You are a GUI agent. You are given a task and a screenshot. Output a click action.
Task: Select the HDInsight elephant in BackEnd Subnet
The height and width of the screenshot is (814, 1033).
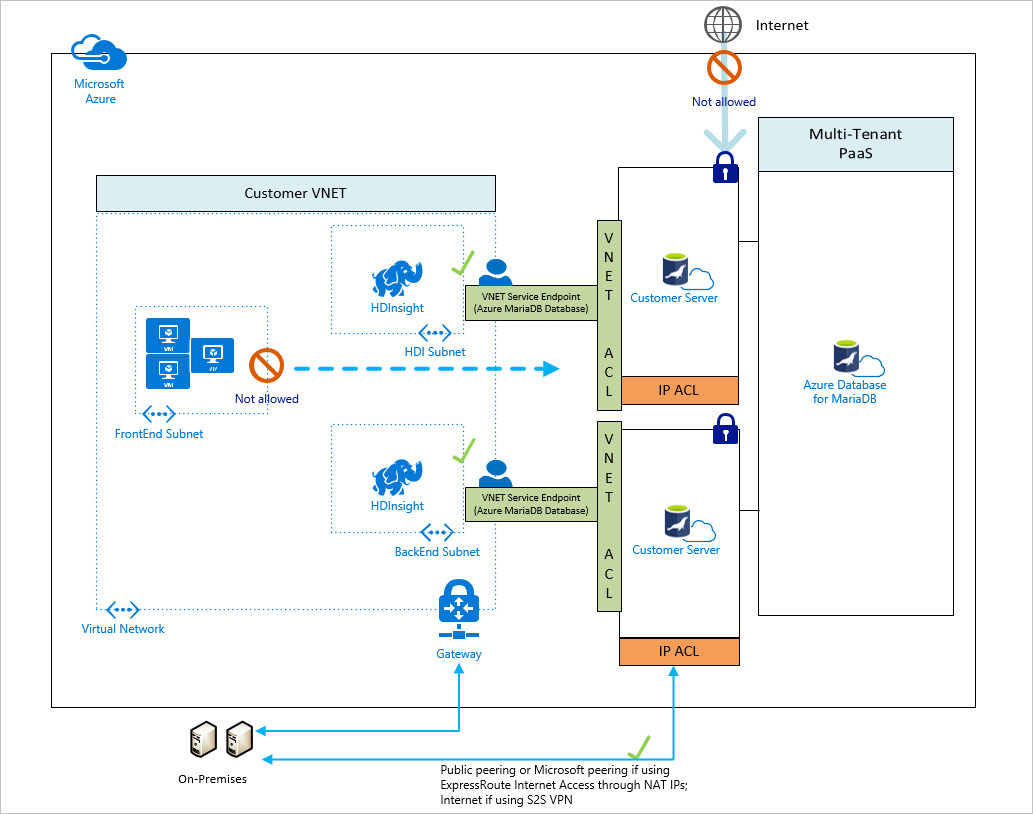(x=397, y=477)
